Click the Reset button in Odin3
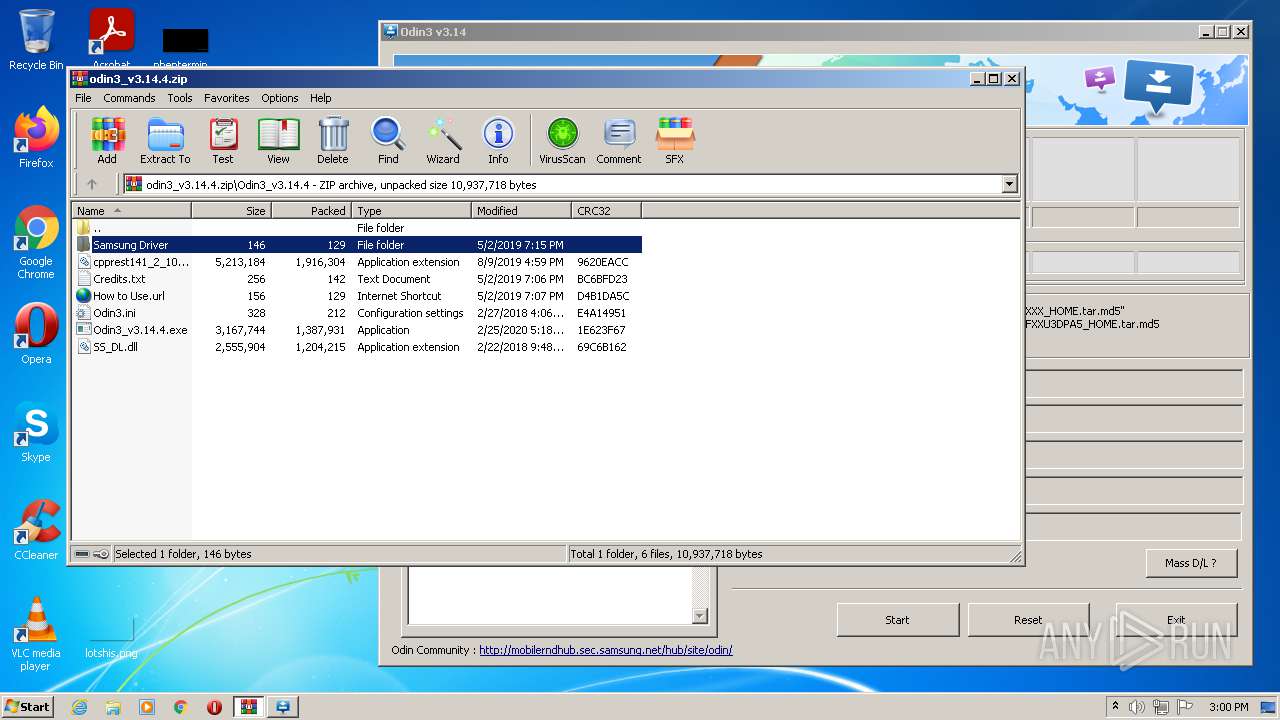Viewport: 1280px width, 720px height. pyautogui.click(x=1028, y=620)
